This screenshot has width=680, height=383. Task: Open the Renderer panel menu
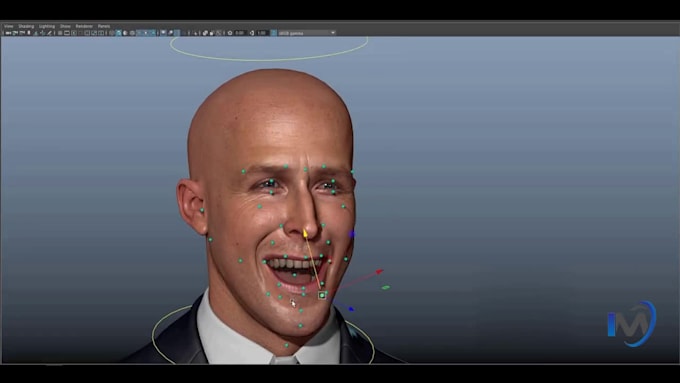[84, 26]
